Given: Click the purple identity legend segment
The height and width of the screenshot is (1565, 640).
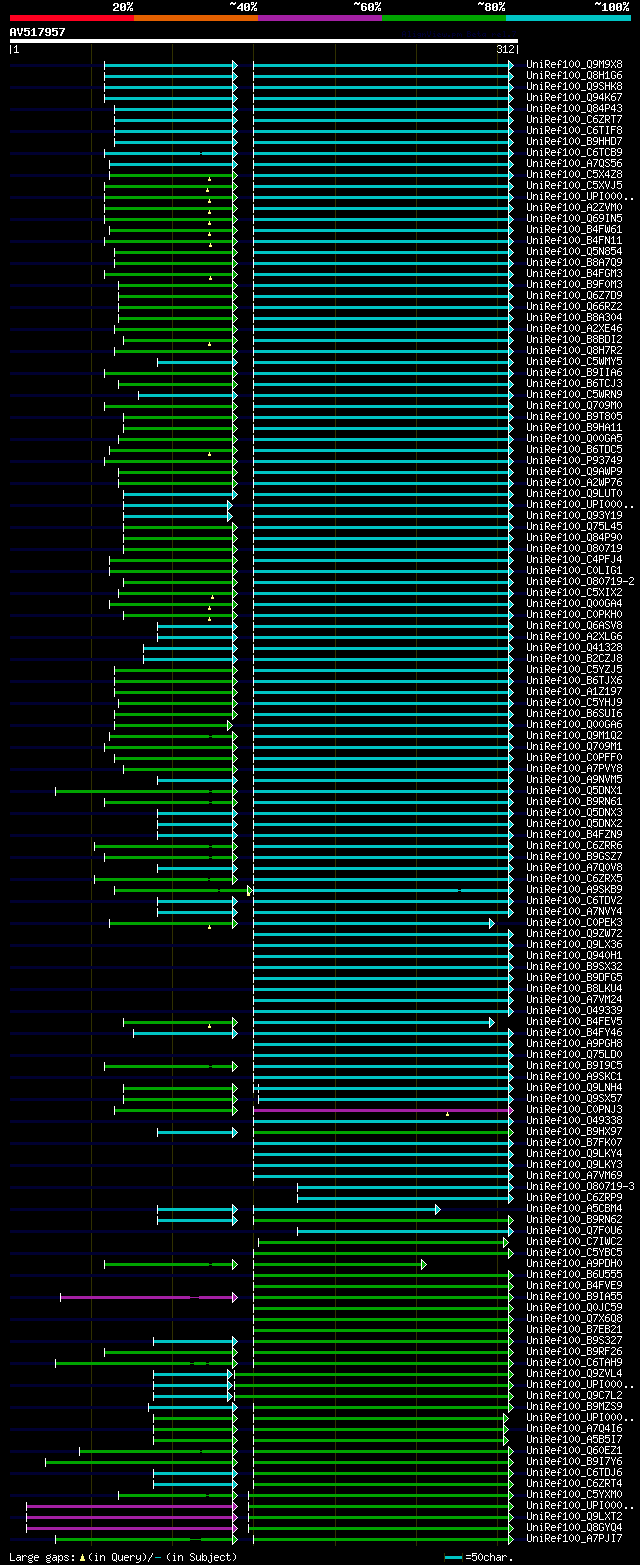Looking at the screenshot, I should tap(320, 18).
